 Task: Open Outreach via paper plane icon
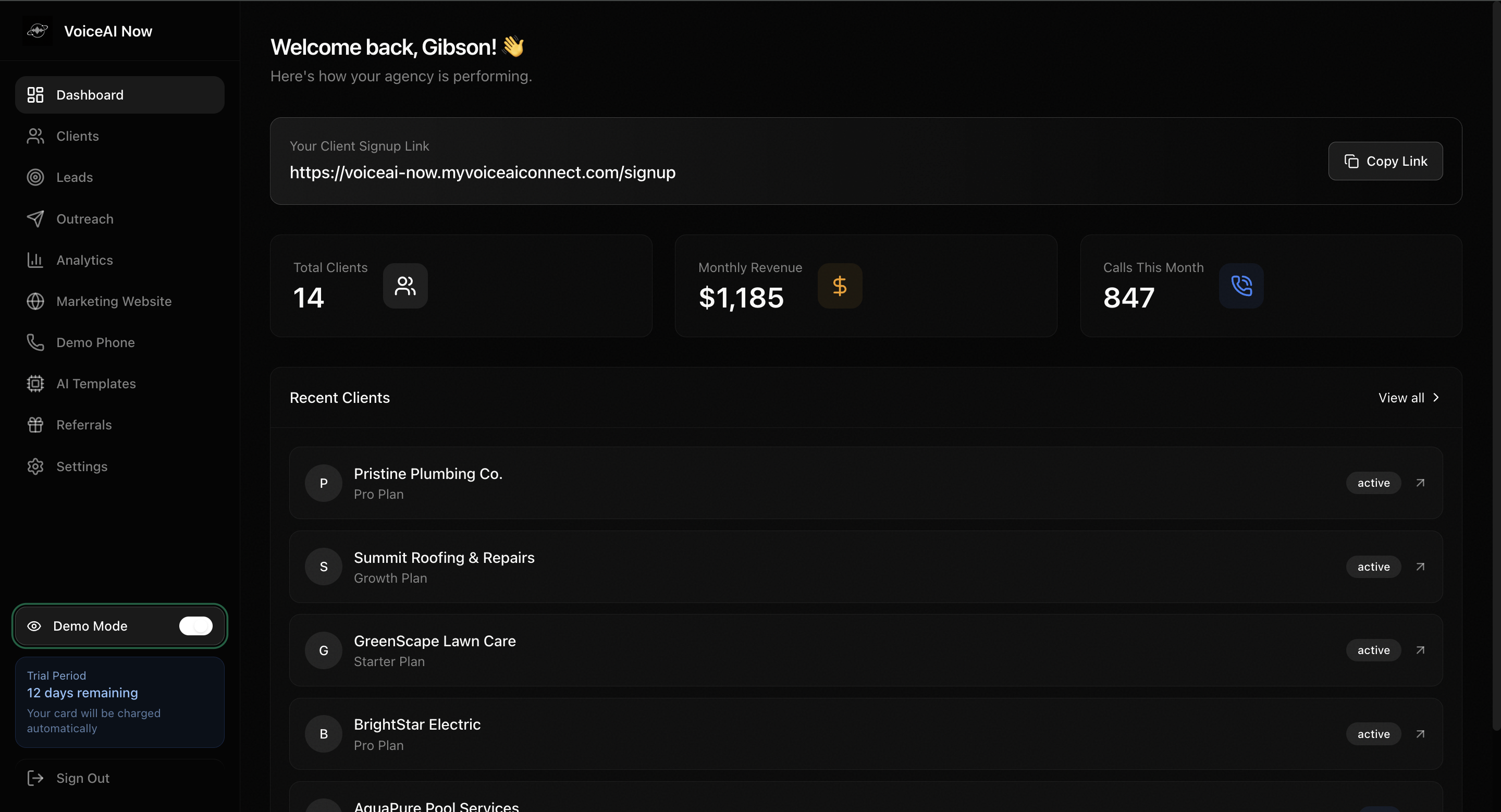click(x=35, y=218)
